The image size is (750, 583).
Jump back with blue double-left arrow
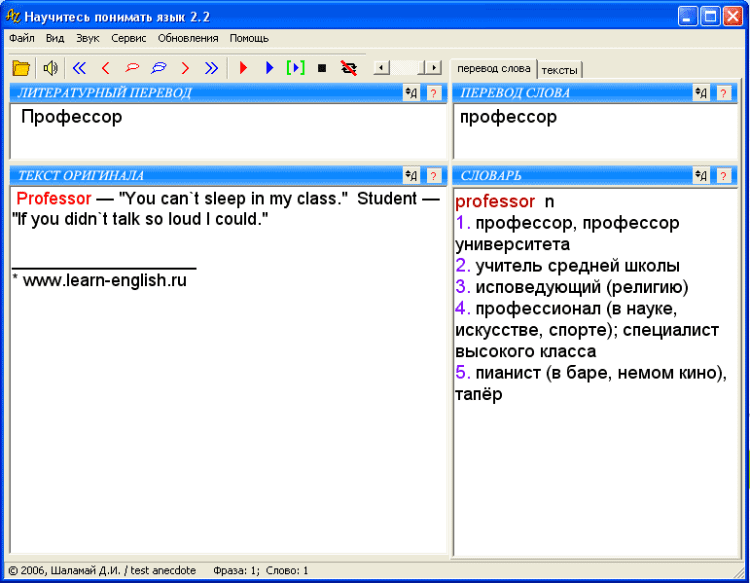click(80, 68)
